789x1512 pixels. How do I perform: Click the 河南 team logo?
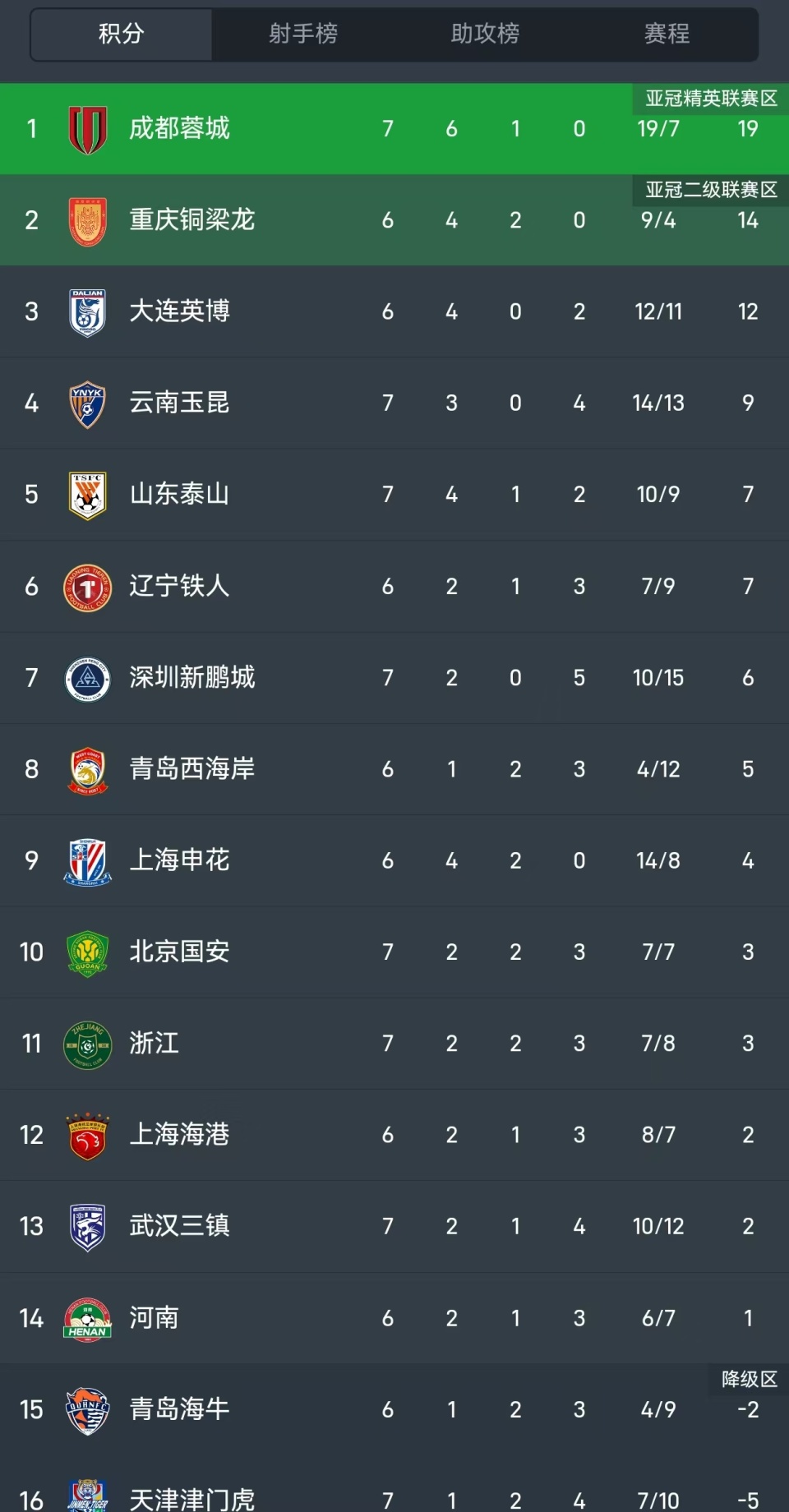tap(87, 1318)
